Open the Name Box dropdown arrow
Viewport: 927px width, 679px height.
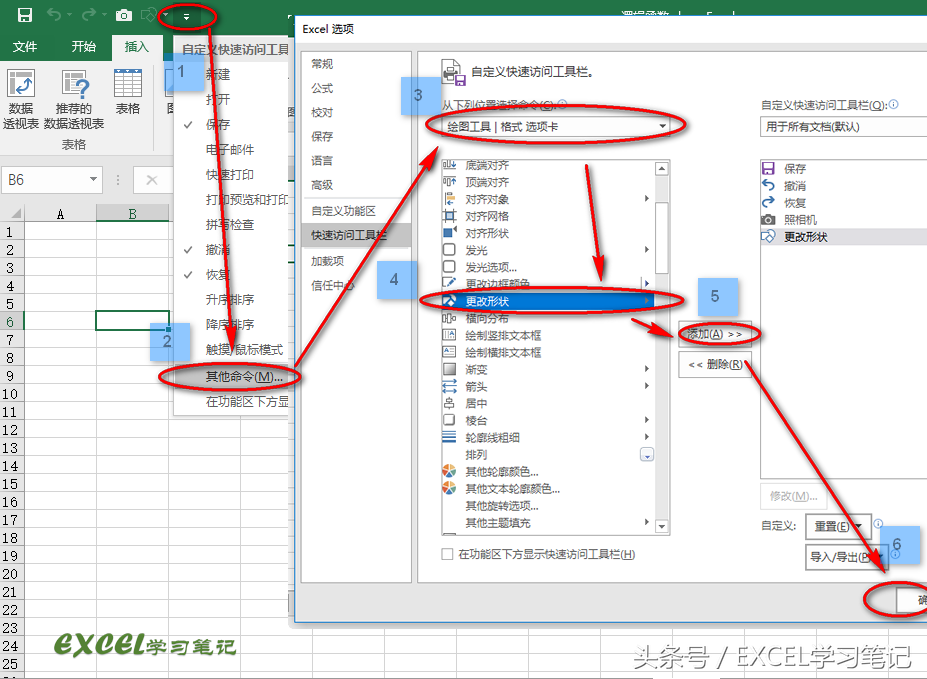pos(93,179)
